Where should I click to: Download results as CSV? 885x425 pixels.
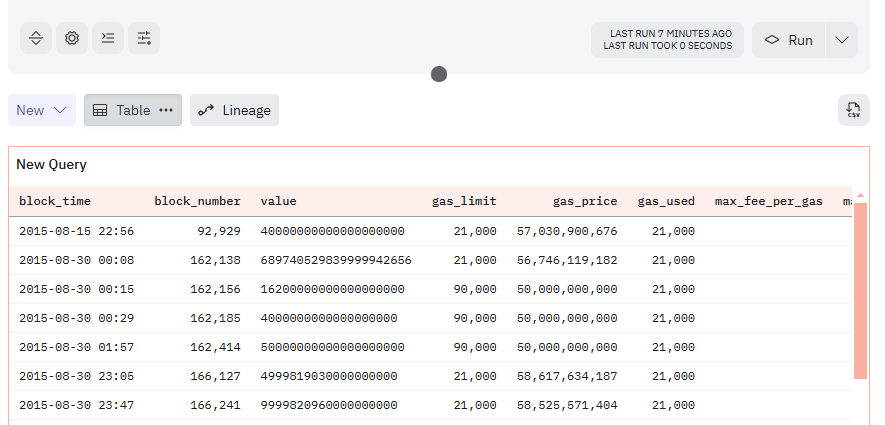853,110
